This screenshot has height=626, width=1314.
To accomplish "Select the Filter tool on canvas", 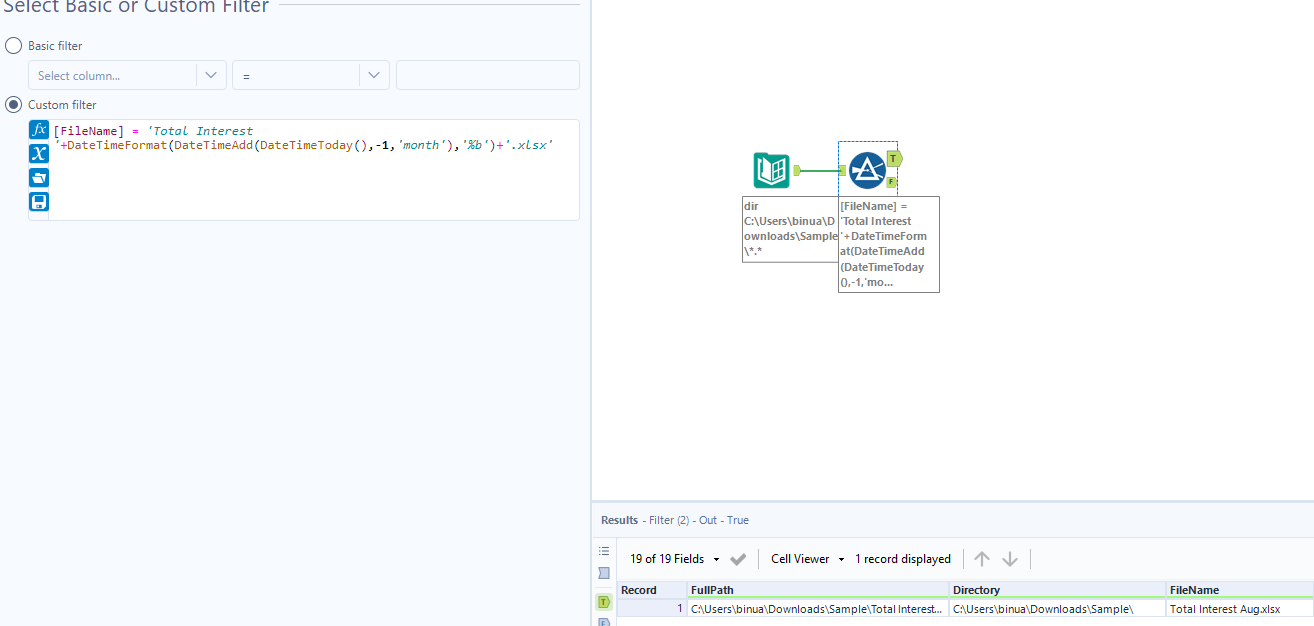I will point(866,170).
